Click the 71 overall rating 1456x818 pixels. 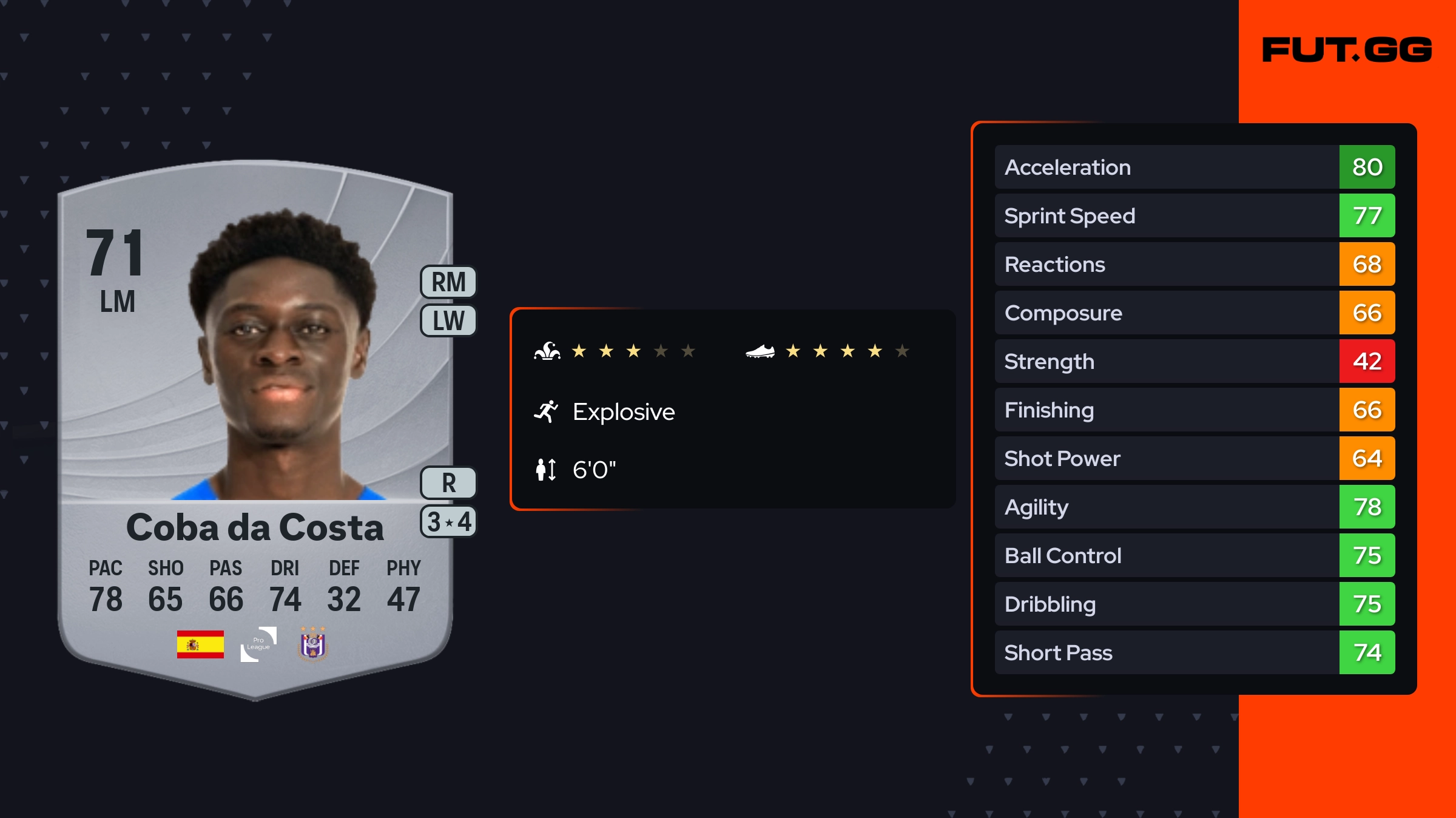115,253
